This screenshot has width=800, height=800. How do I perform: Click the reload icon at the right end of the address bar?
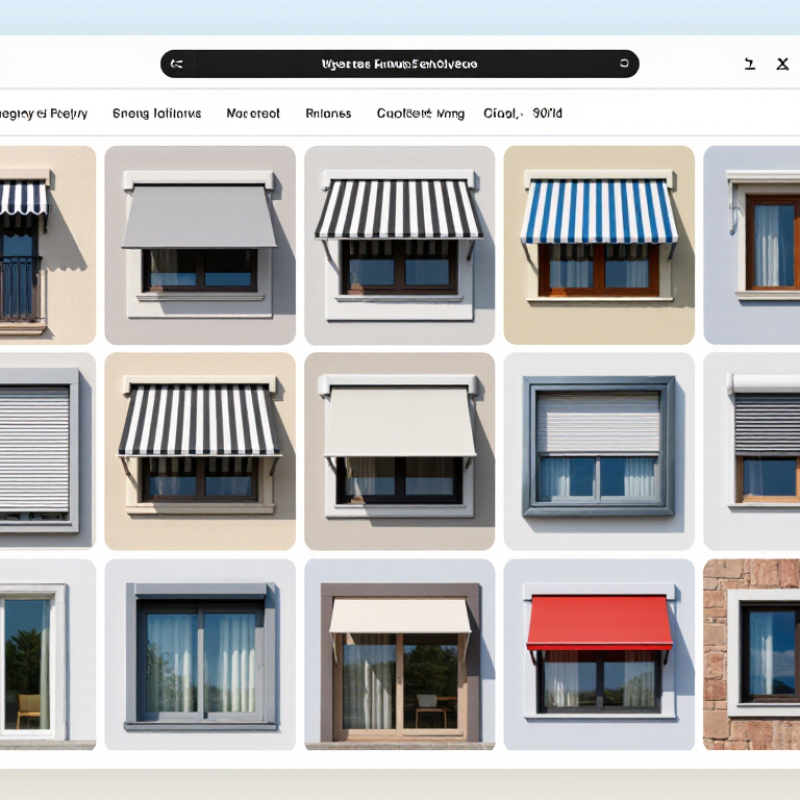click(624, 63)
